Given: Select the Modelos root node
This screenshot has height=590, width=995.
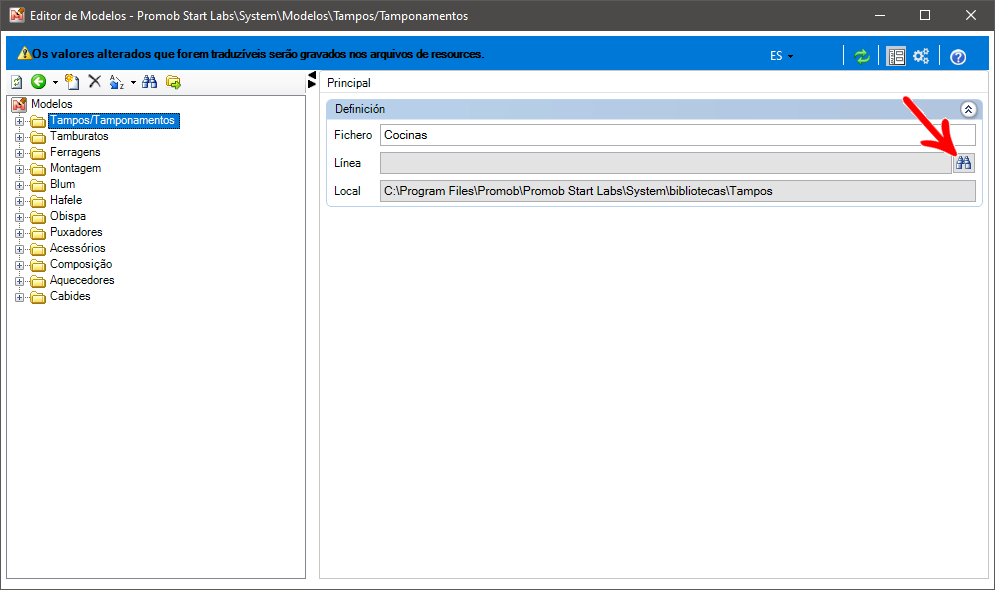Looking at the screenshot, I should (x=51, y=104).
